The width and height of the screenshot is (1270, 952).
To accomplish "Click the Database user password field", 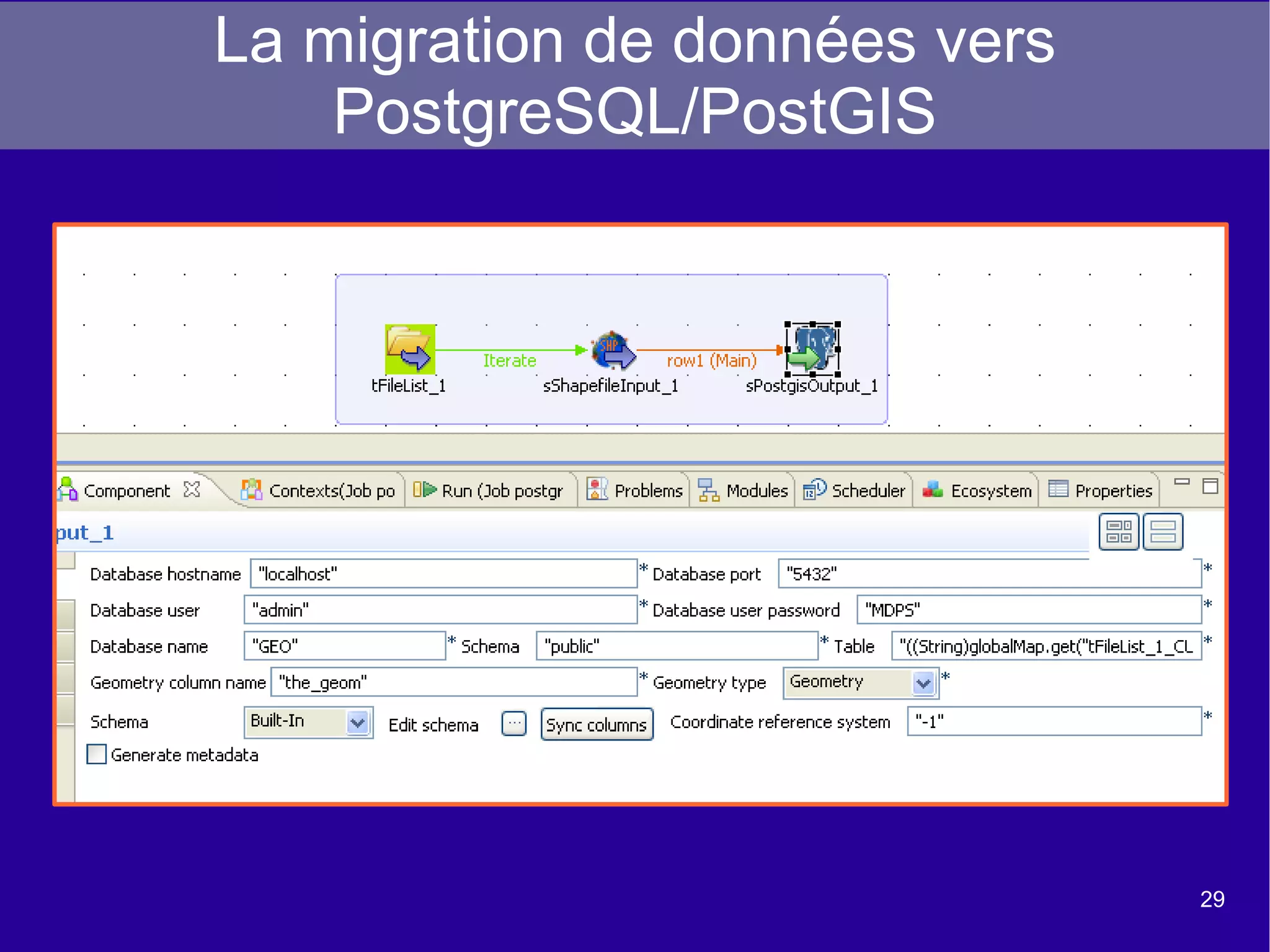I will 1029,610.
